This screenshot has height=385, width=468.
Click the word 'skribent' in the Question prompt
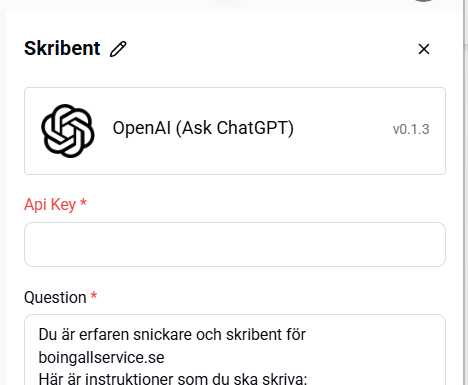click(x=252, y=334)
